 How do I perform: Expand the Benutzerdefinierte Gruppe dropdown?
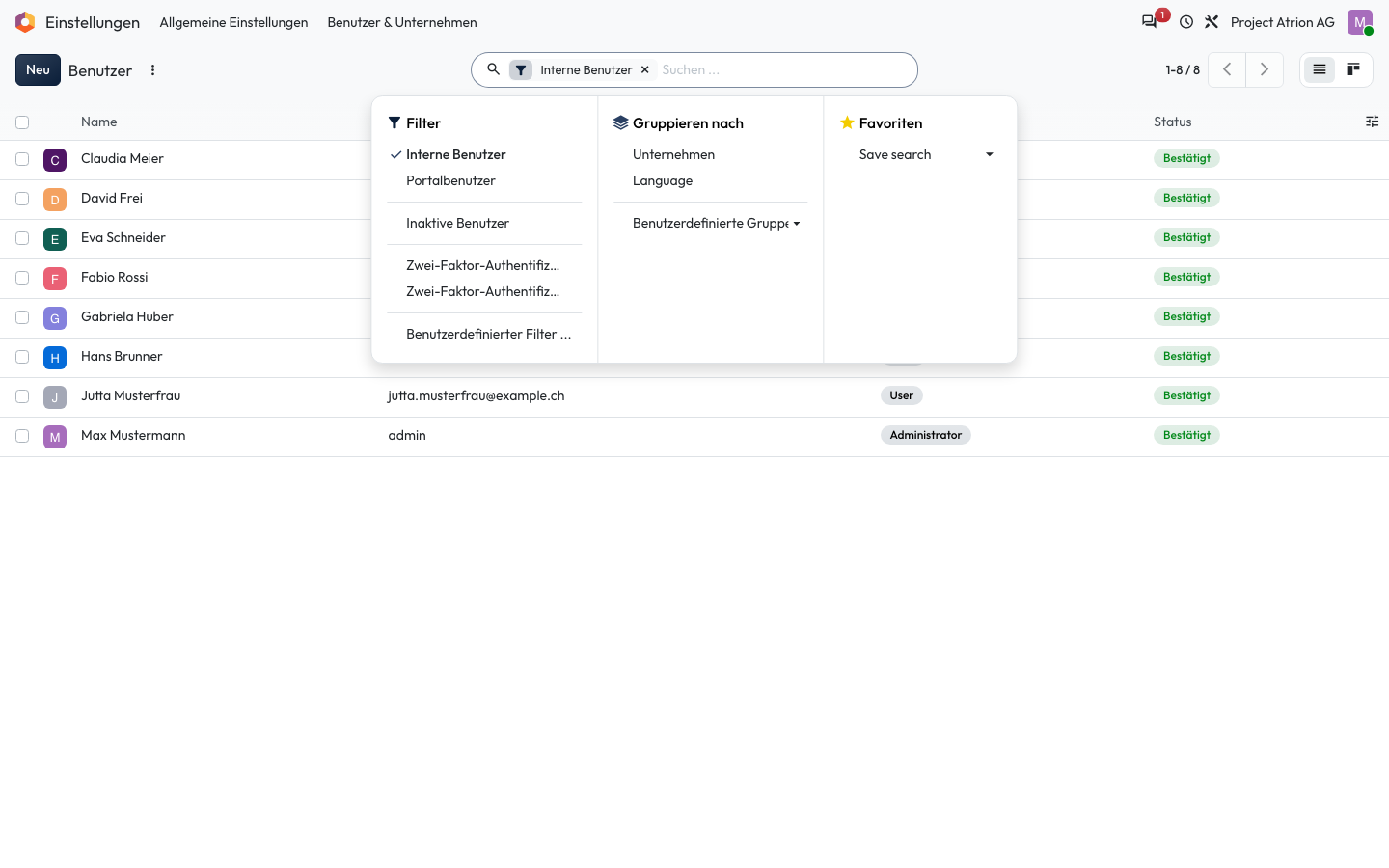pos(716,223)
